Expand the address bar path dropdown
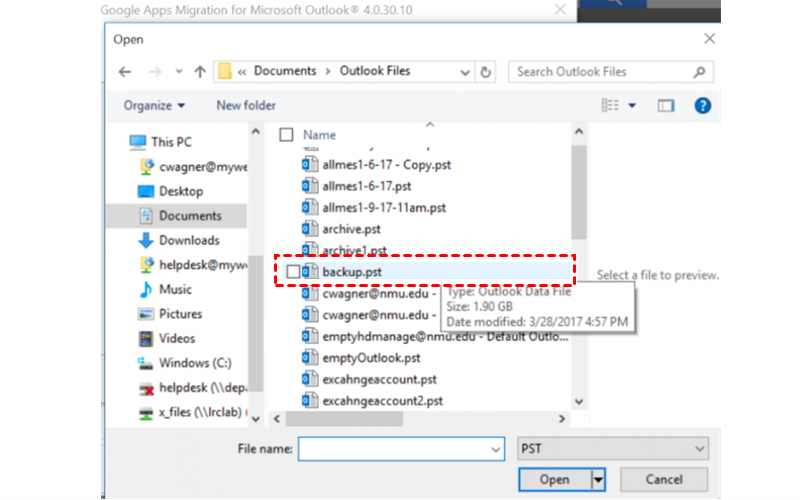This screenshot has height=500, width=800. tap(465, 72)
